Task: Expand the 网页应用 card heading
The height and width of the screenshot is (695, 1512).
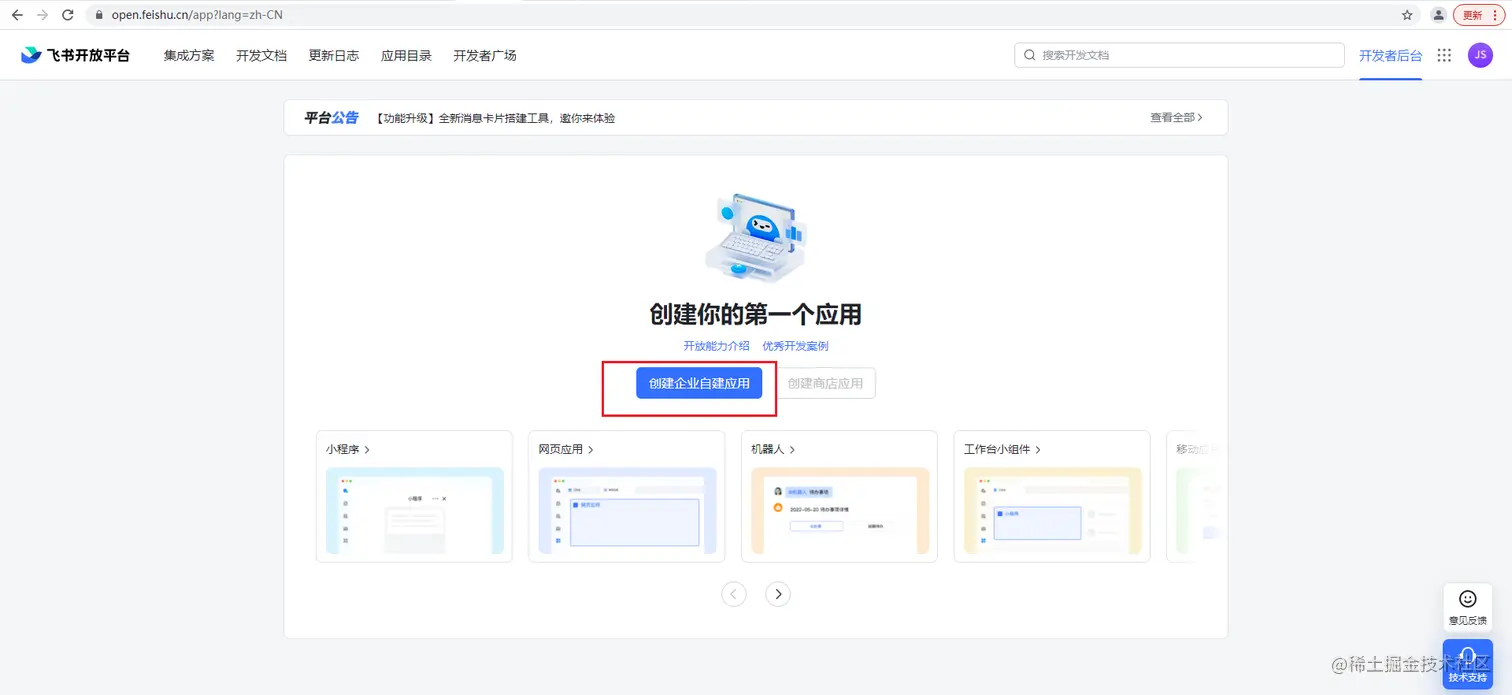Action: tap(566, 450)
